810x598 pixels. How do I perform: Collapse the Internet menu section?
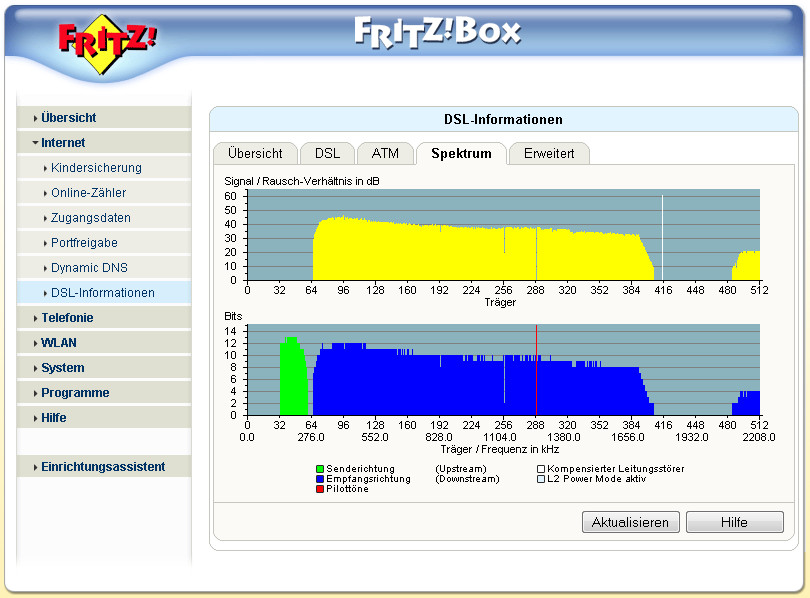pyautogui.click(x=104, y=143)
